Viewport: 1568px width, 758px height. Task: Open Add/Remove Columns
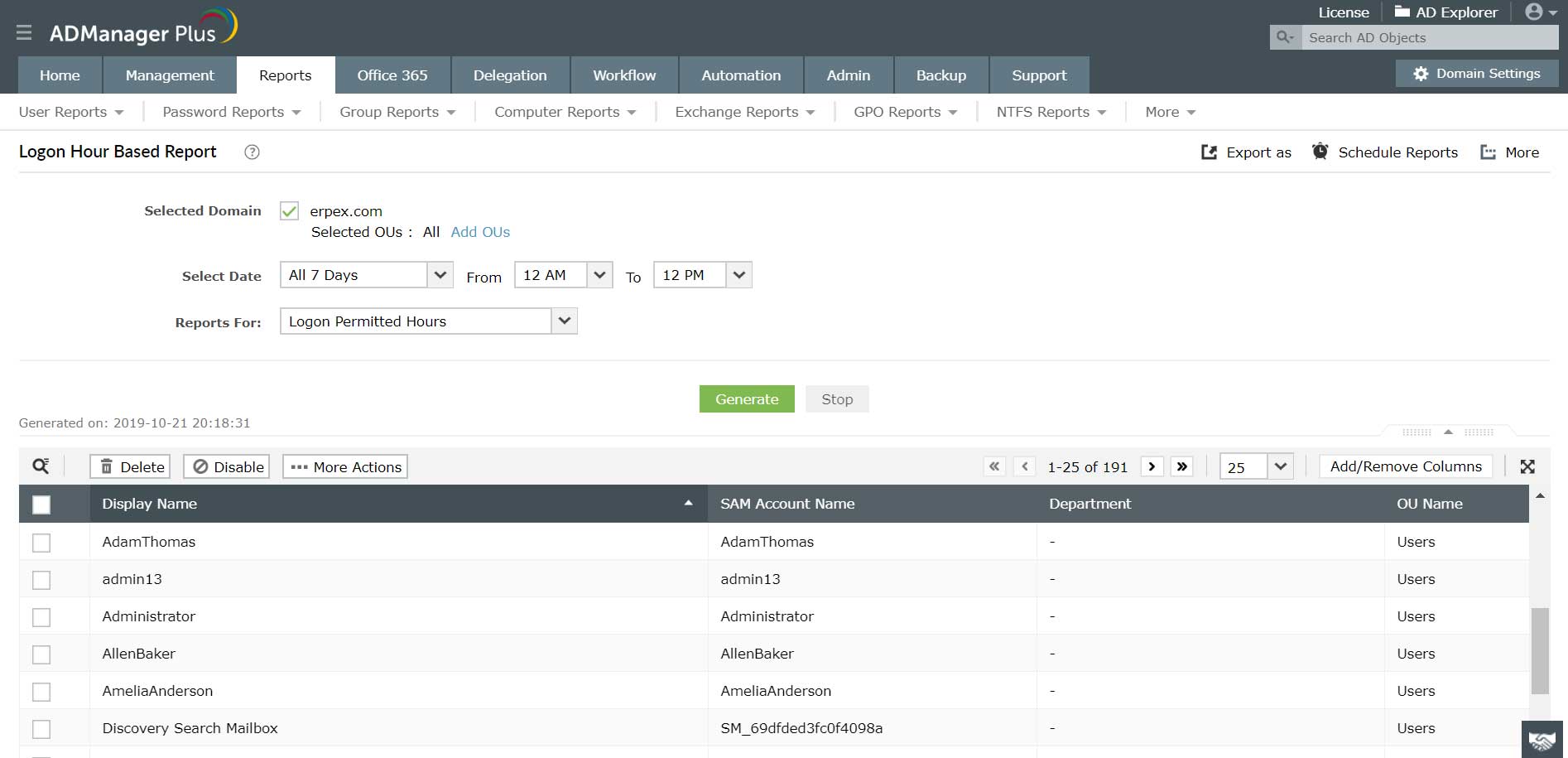(1406, 466)
